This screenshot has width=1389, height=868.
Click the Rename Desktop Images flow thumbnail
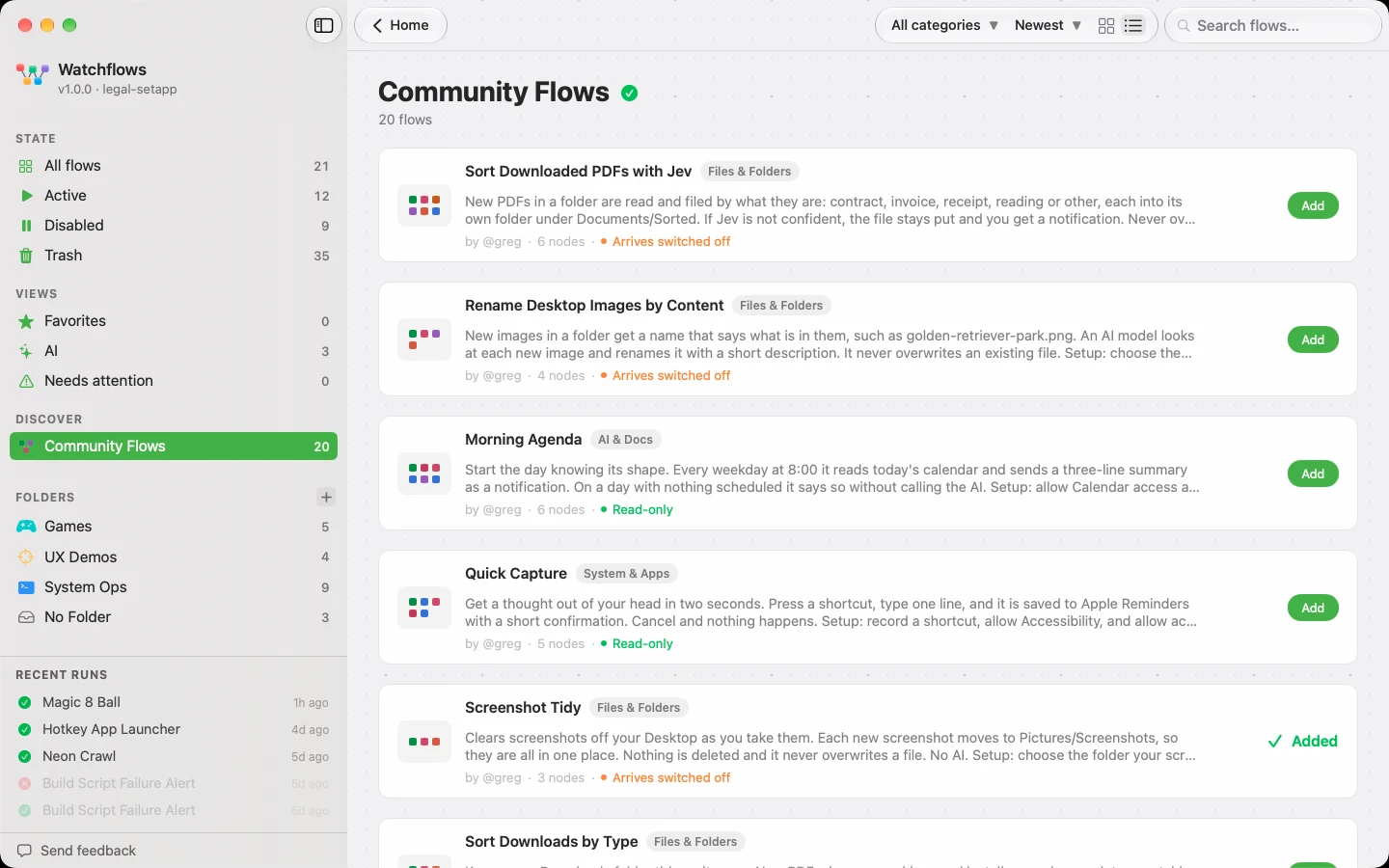(x=424, y=339)
